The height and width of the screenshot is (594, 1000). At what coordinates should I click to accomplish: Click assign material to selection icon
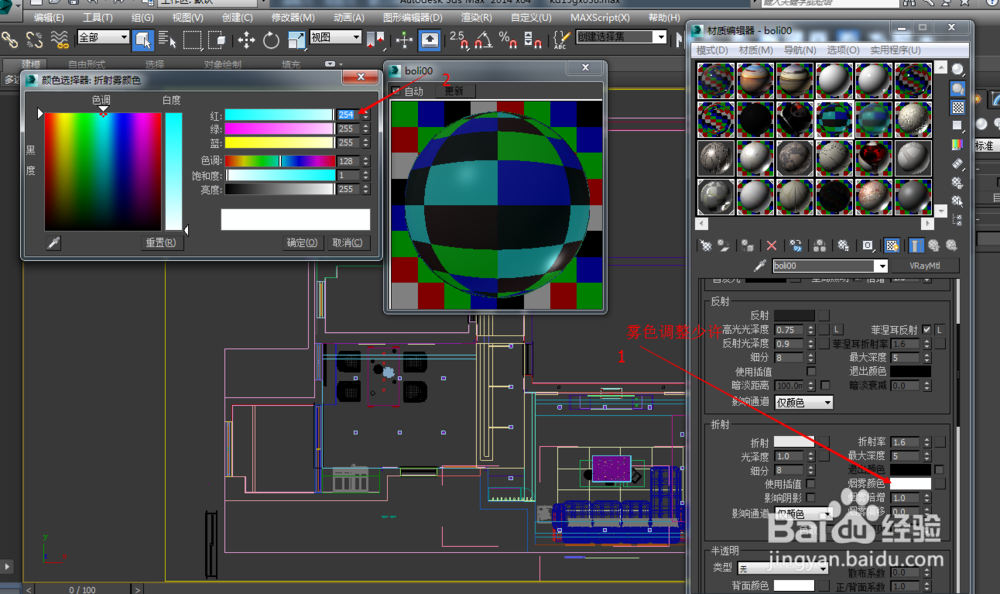(x=747, y=246)
